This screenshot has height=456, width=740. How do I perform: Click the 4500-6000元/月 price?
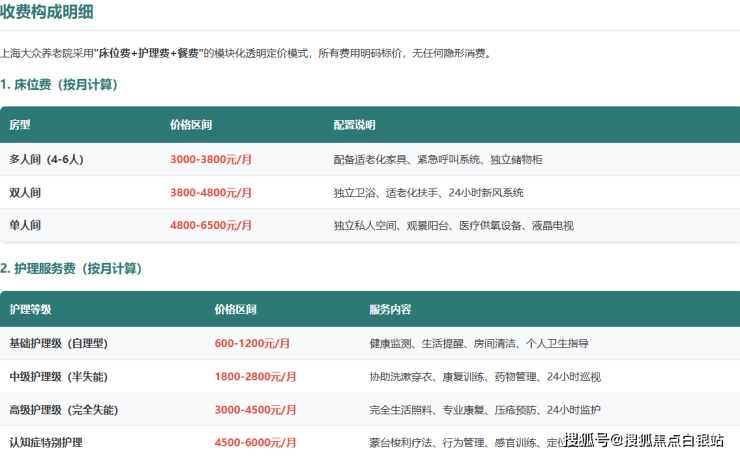coord(255,441)
